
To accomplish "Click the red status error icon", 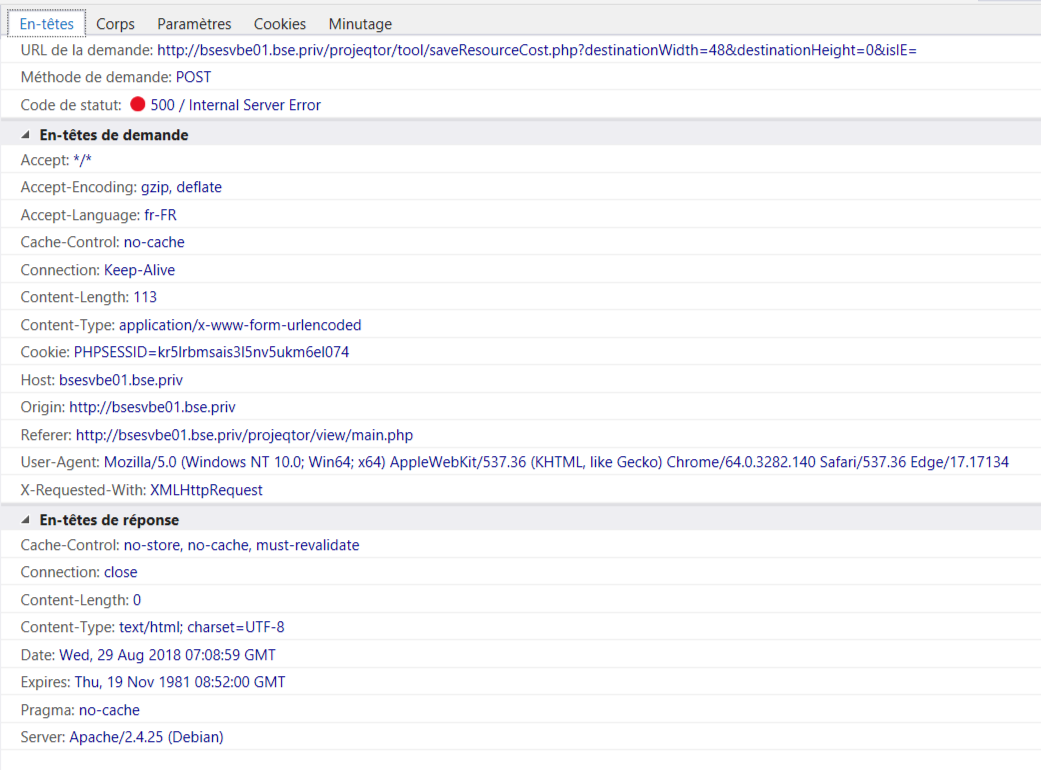I will coord(138,105).
